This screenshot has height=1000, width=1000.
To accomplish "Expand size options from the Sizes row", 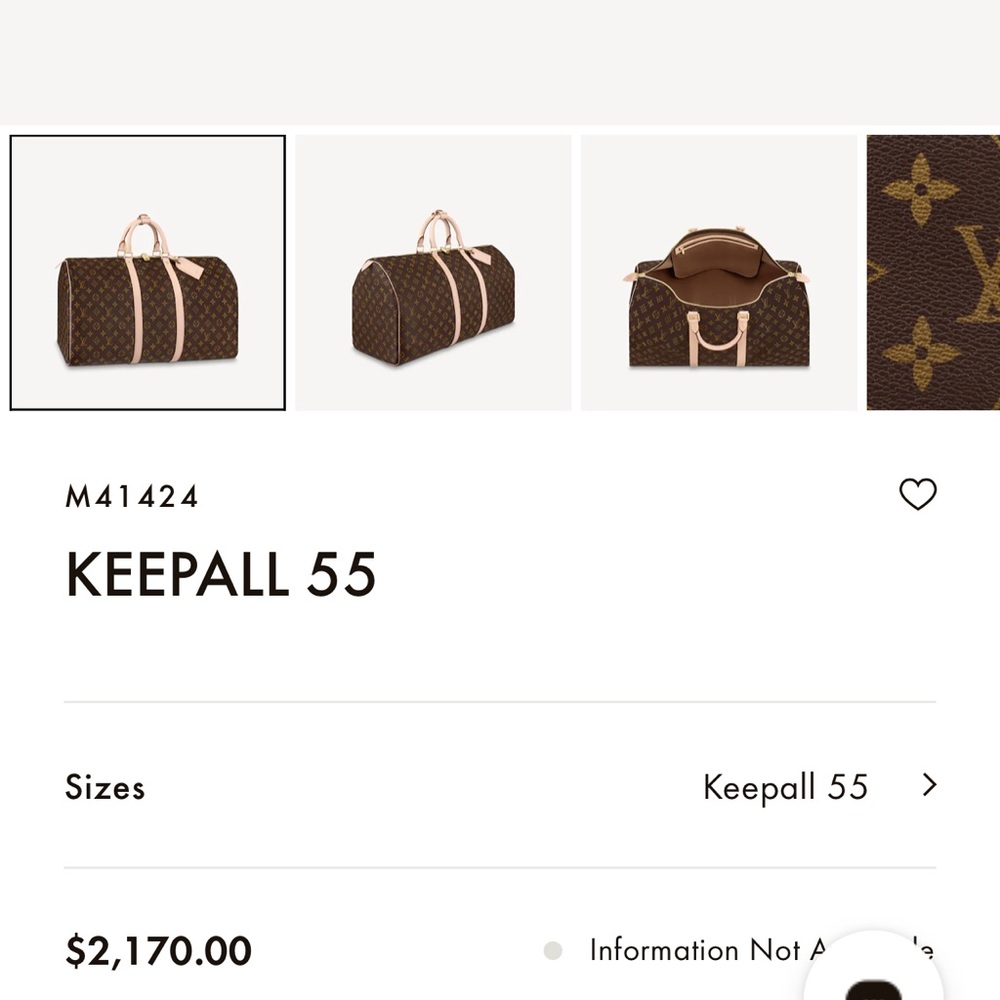I will tap(500, 786).
